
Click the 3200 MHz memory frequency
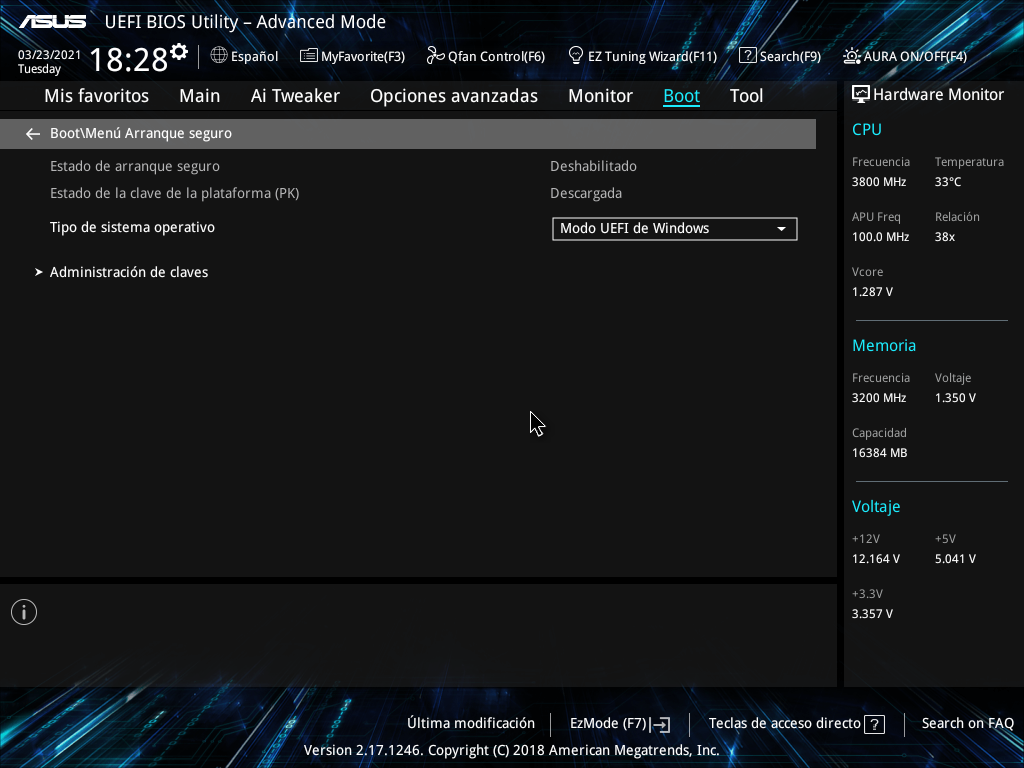(879, 398)
